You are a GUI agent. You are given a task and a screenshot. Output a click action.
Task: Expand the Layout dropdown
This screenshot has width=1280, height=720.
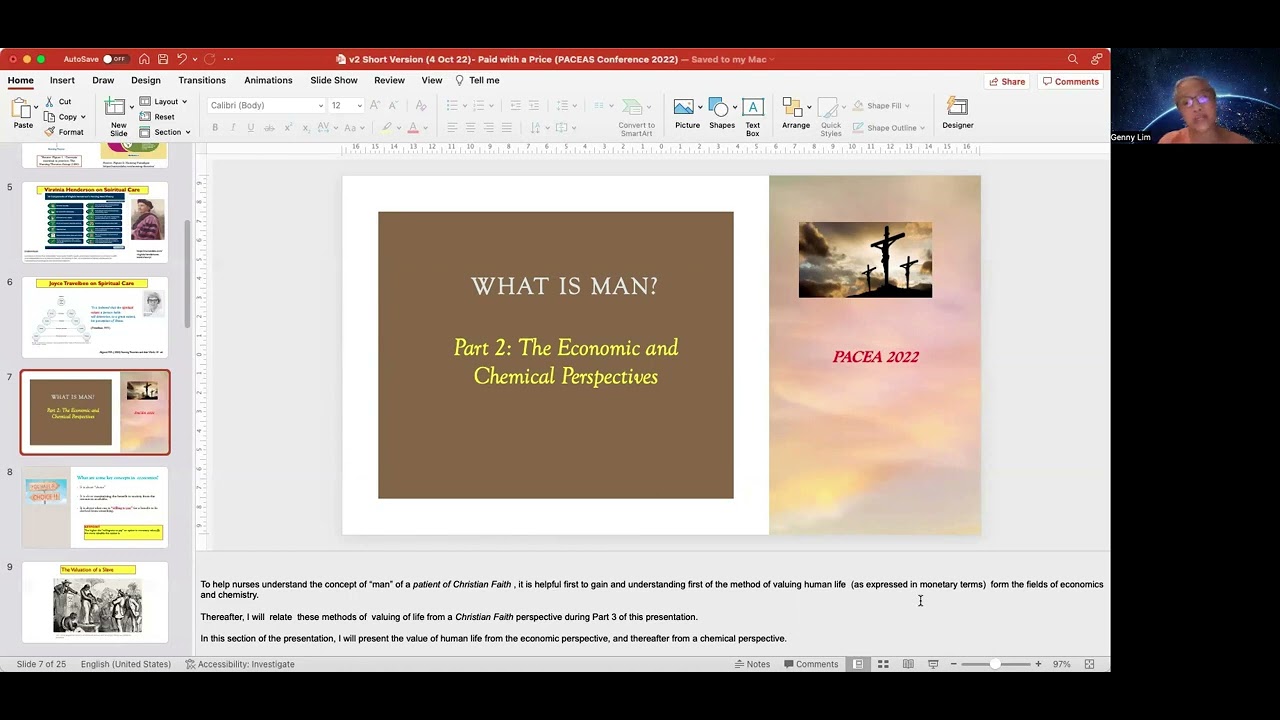[x=164, y=101]
